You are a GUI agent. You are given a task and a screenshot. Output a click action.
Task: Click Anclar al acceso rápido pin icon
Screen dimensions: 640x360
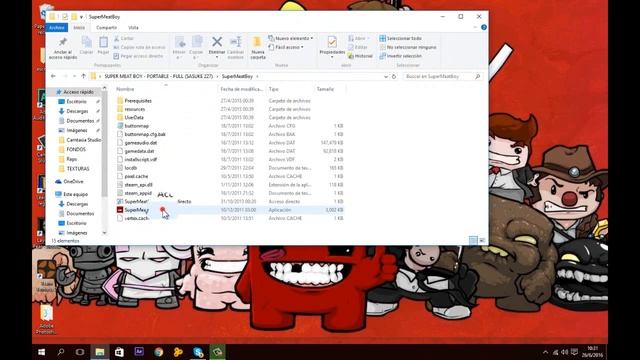click(63, 42)
